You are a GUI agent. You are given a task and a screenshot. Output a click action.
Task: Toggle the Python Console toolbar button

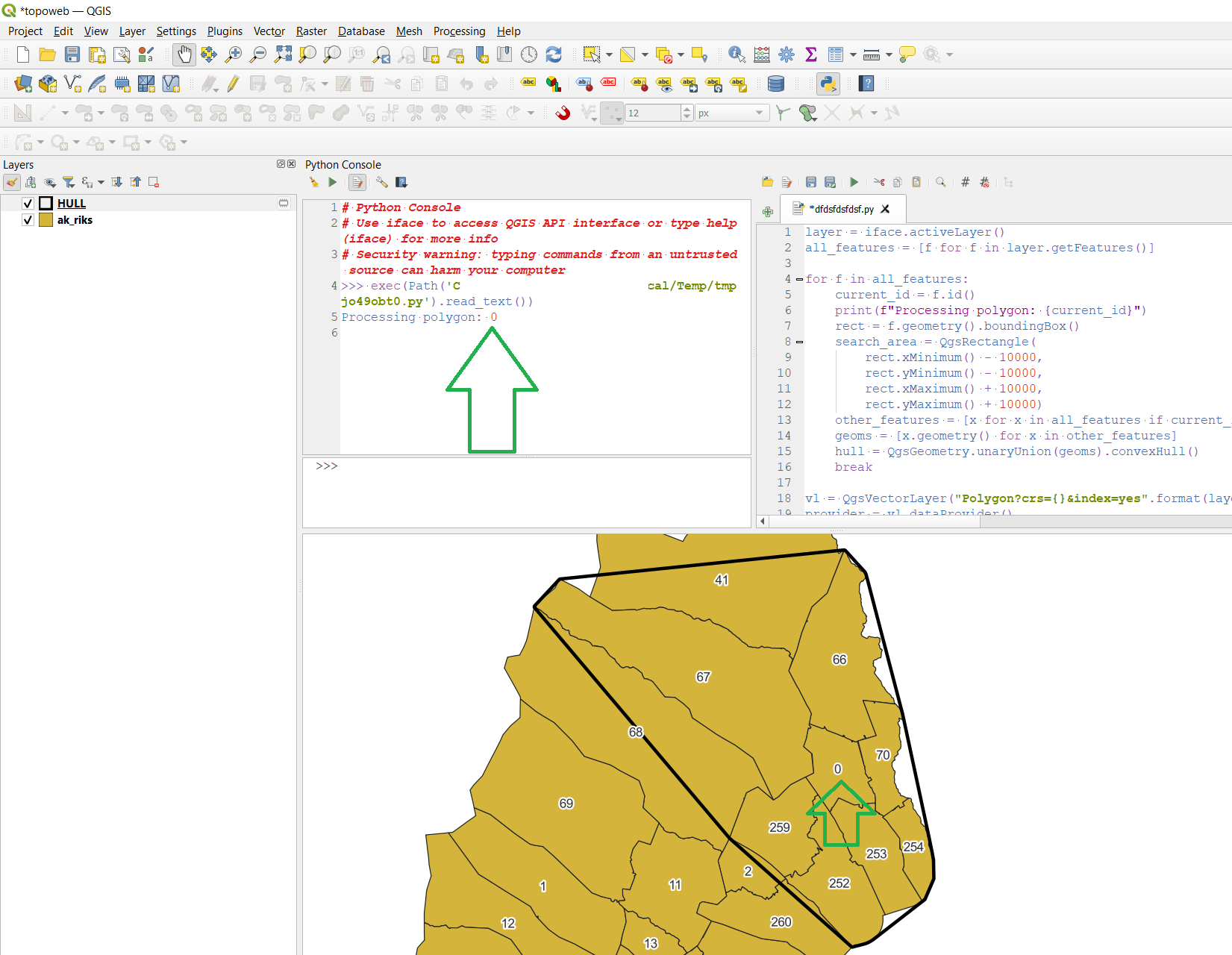pyautogui.click(x=828, y=84)
